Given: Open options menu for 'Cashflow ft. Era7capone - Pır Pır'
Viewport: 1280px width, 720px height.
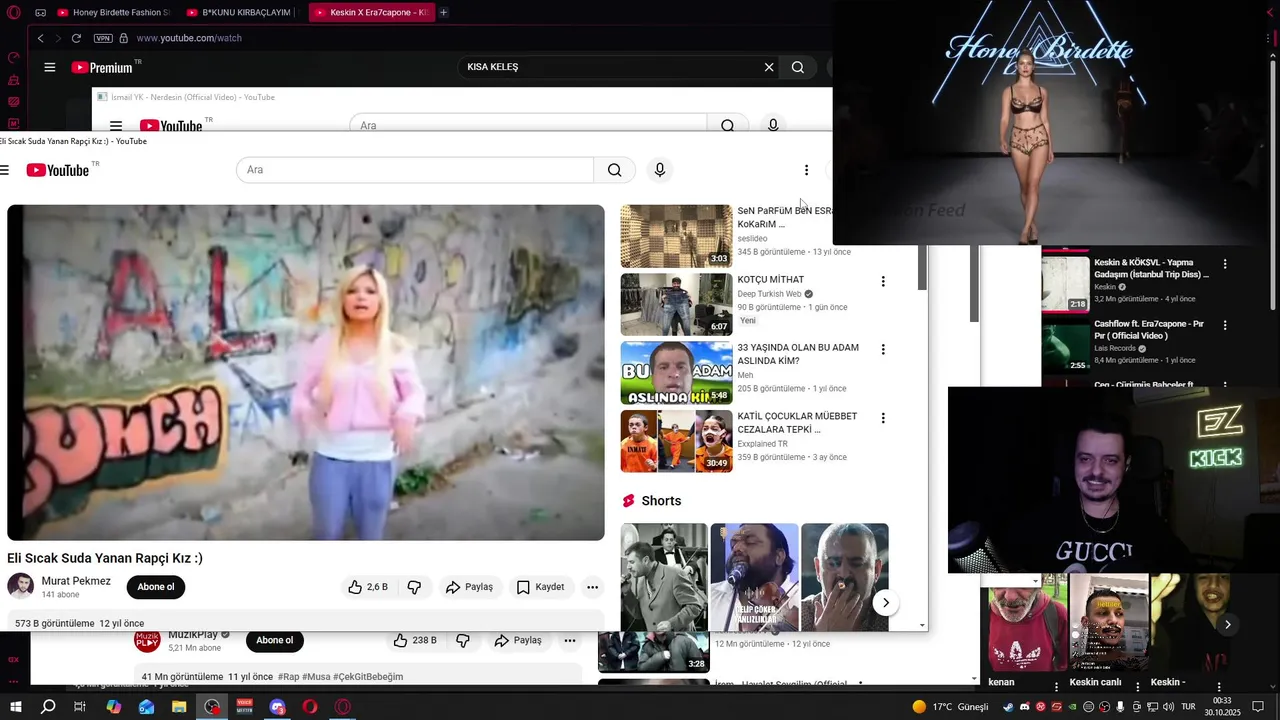Looking at the screenshot, I should (1225, 325).
